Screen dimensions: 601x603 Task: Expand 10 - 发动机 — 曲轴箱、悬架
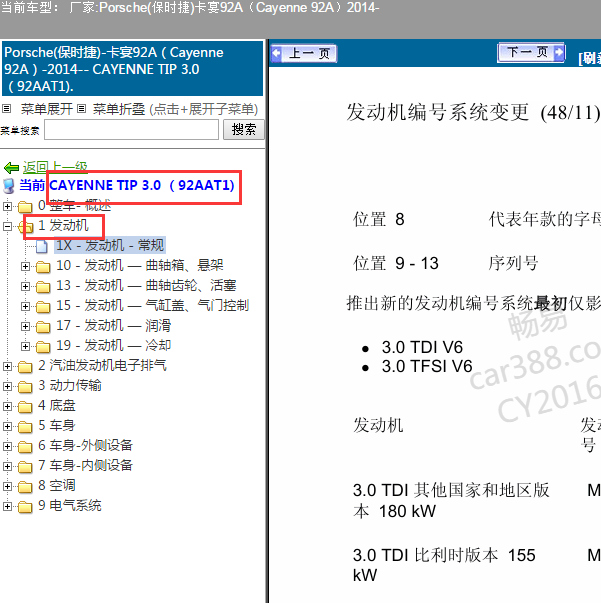(25, 266)
